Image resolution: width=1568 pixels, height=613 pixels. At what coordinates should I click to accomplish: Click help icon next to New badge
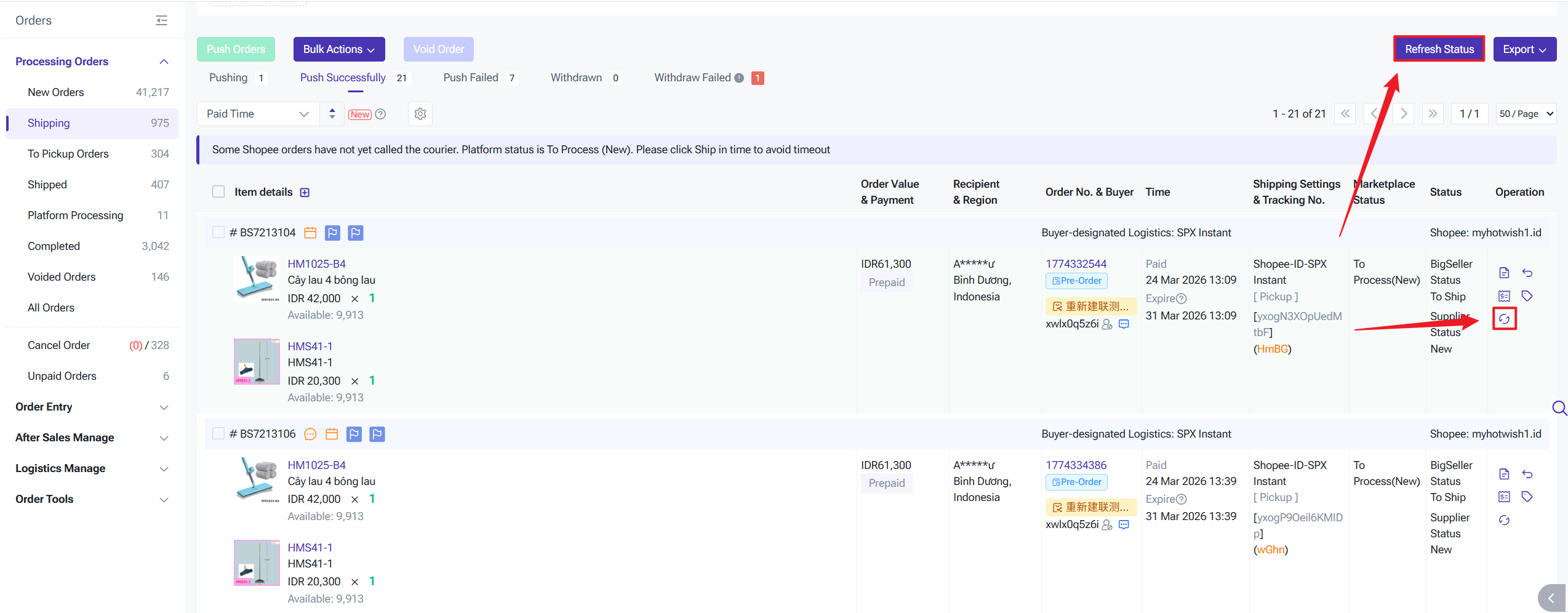pos(381,114)
